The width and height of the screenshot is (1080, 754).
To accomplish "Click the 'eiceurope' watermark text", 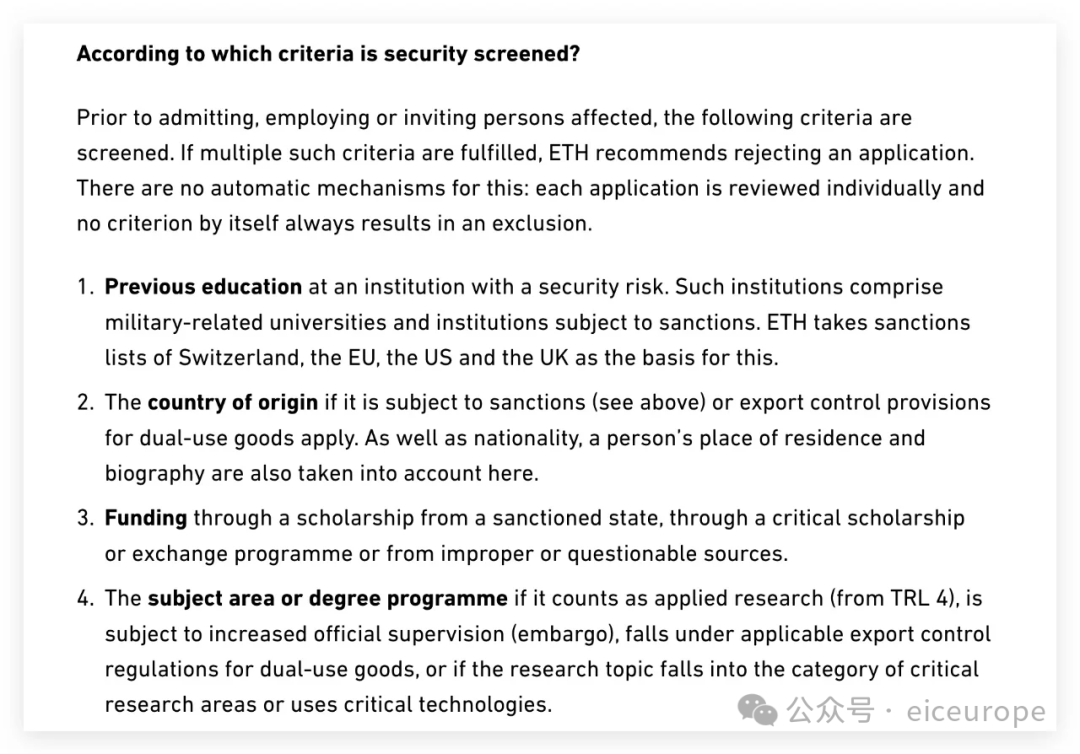I will (976, 712).
